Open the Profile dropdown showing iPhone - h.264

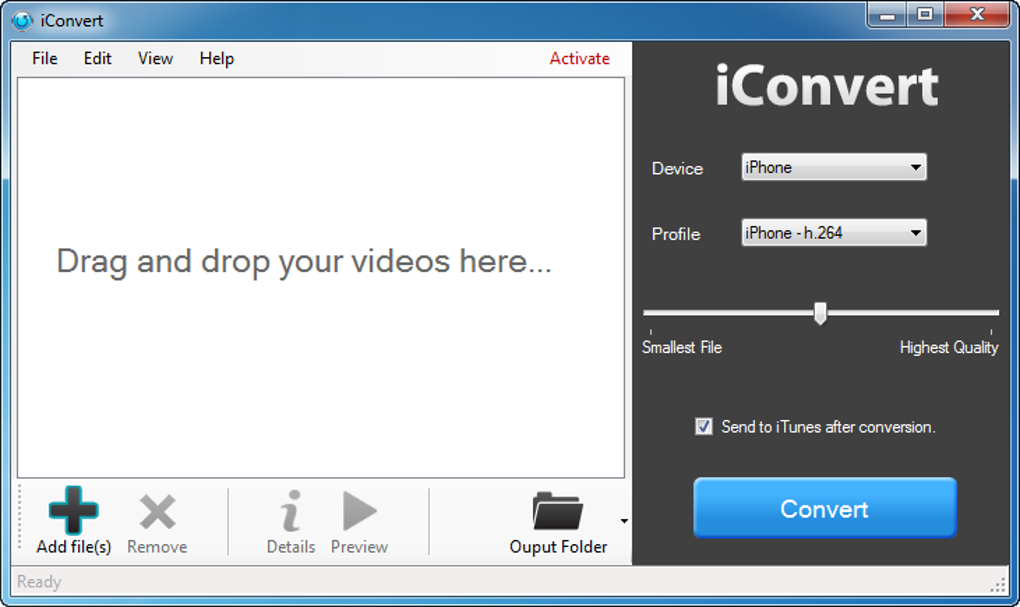pos(834,233)
